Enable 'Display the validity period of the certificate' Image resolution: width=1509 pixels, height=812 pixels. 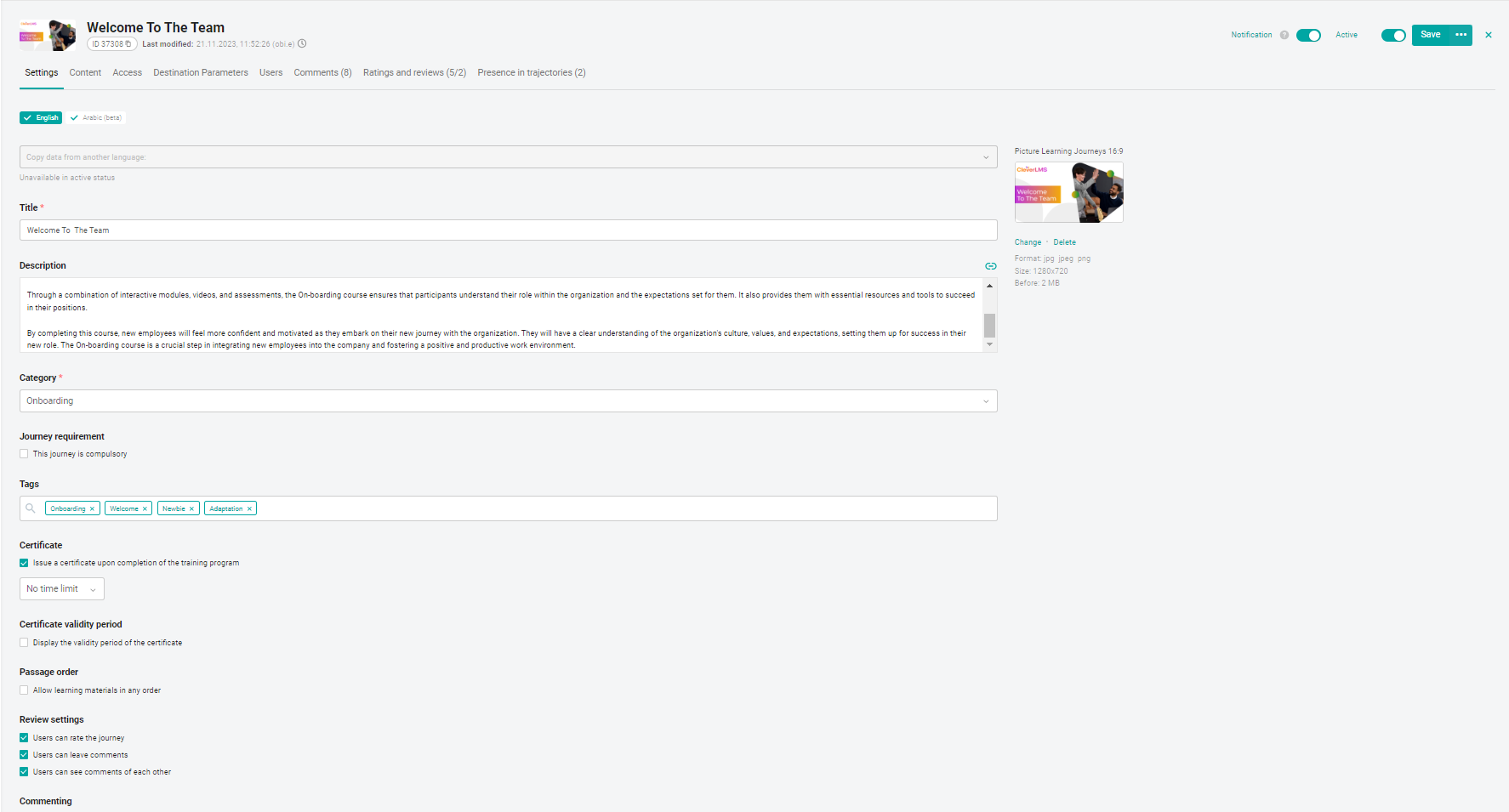pos(24,643)
